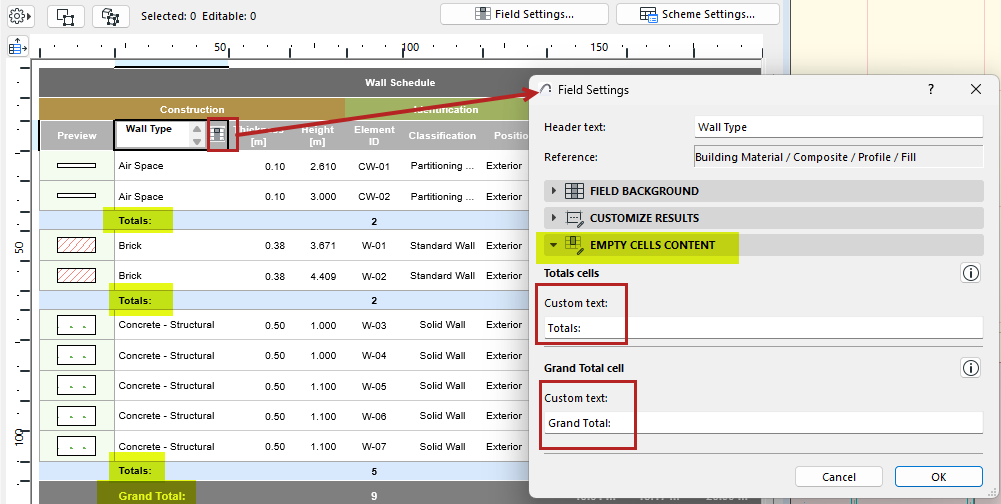Sort Wall Type column descending arrow

click(197, 141)
